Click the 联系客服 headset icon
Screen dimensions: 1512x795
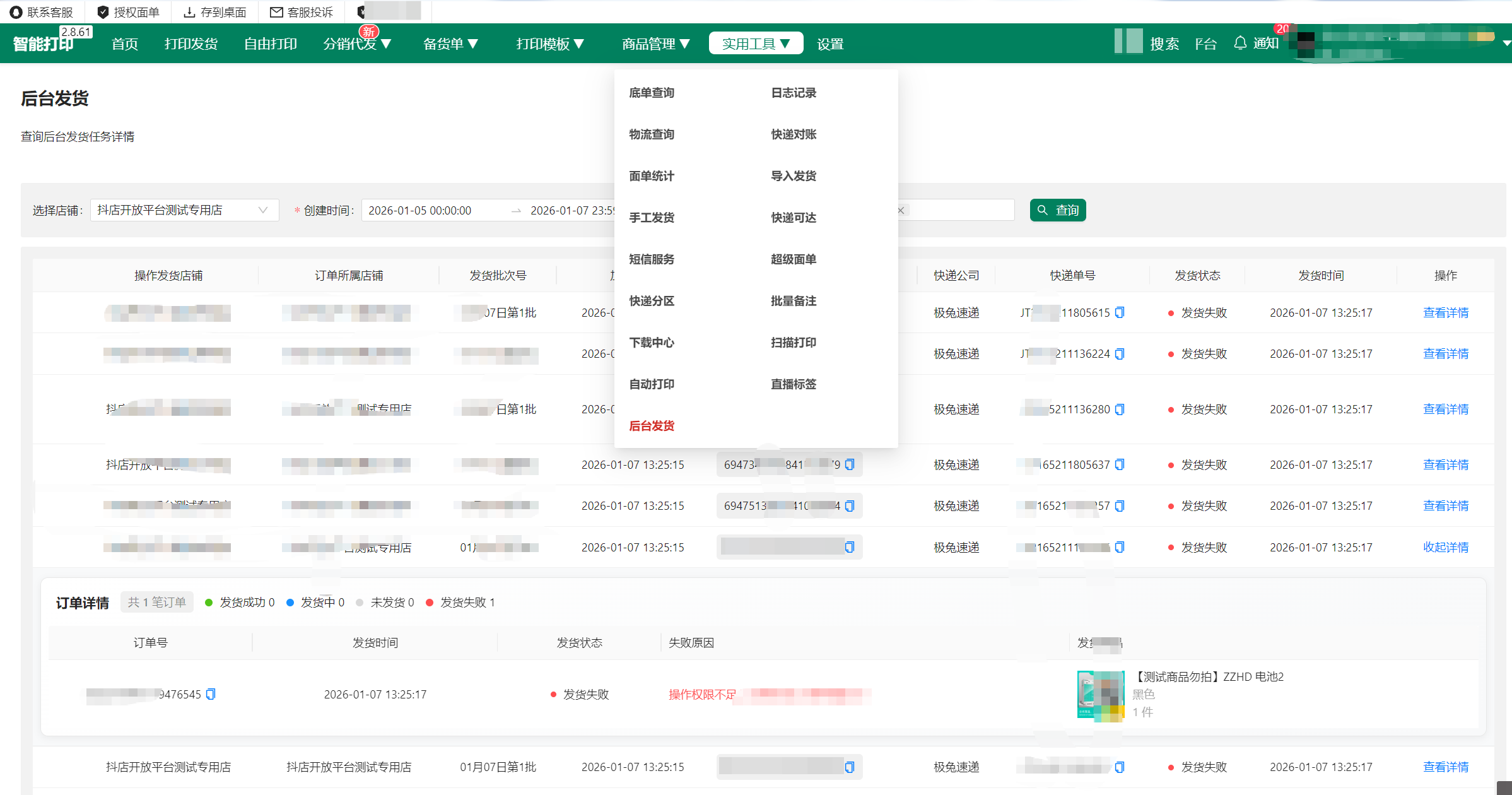click(16, 12)
